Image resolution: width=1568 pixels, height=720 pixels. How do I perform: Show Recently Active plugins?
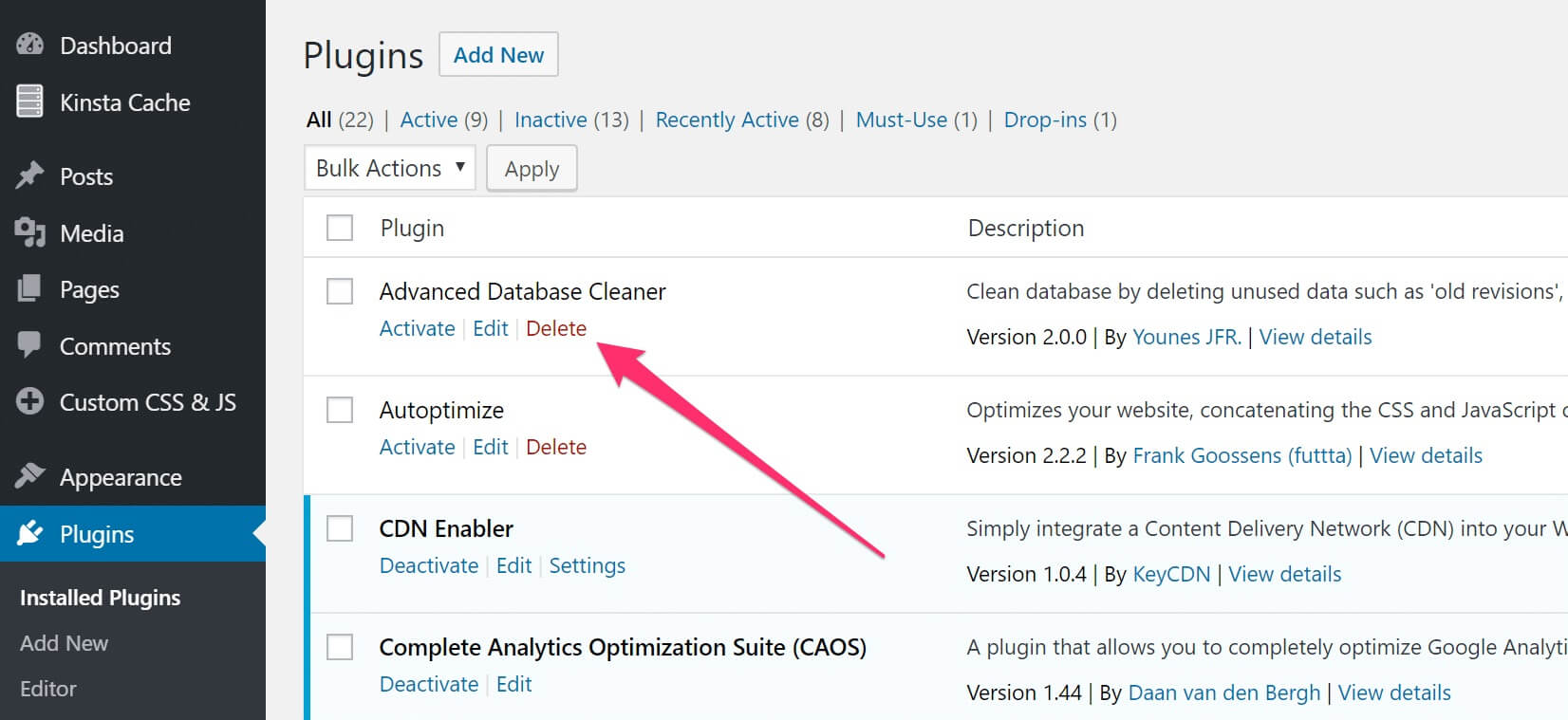727,120
